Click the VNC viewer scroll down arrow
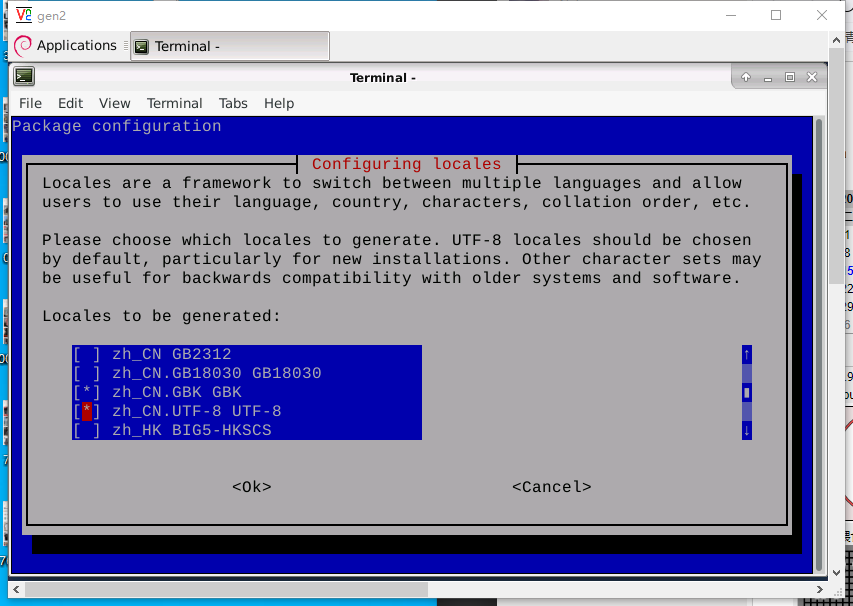The height and width of the screenshot is (606, 853). [836, 572]
